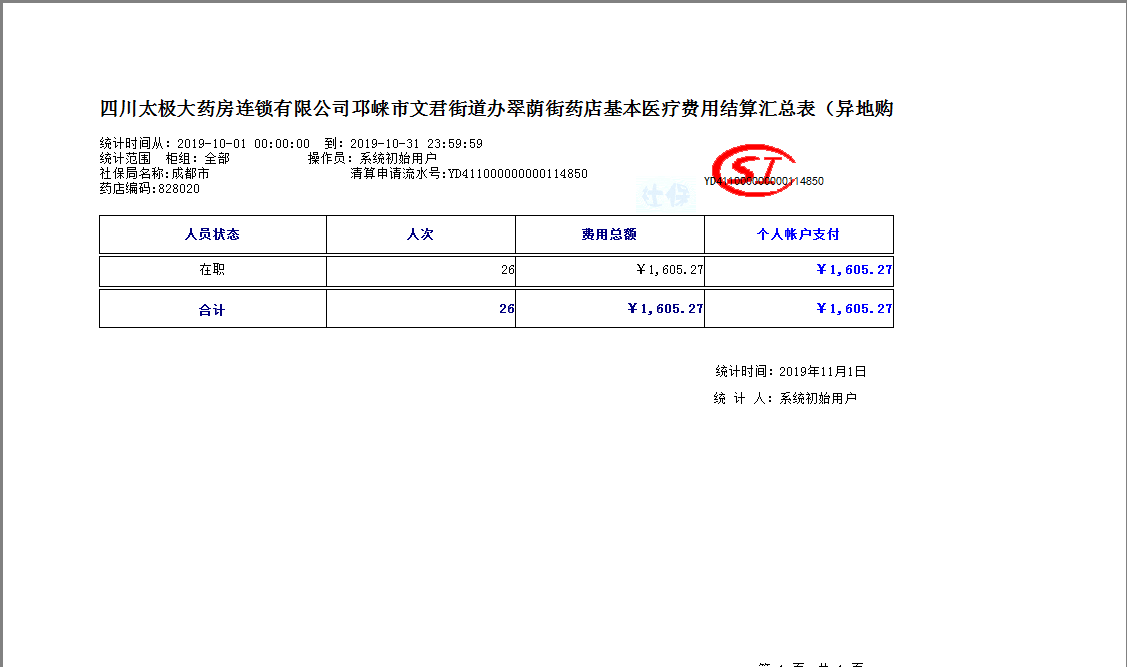This screenshot has height=667, width=1127.
Task: Click the 费用总额 amount in the 在职 row
Action: pyautogui.click(x=669, y=270)
